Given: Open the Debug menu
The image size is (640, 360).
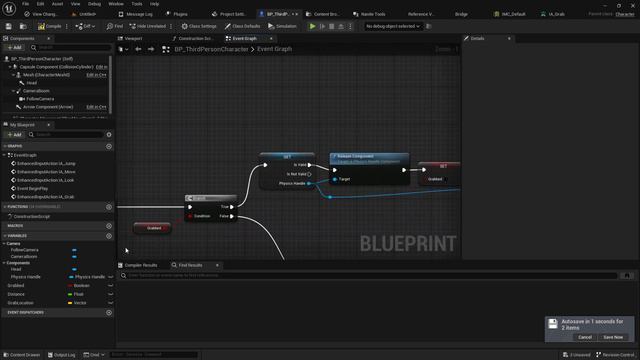Looking at the screenshot, I should point(94,4).
